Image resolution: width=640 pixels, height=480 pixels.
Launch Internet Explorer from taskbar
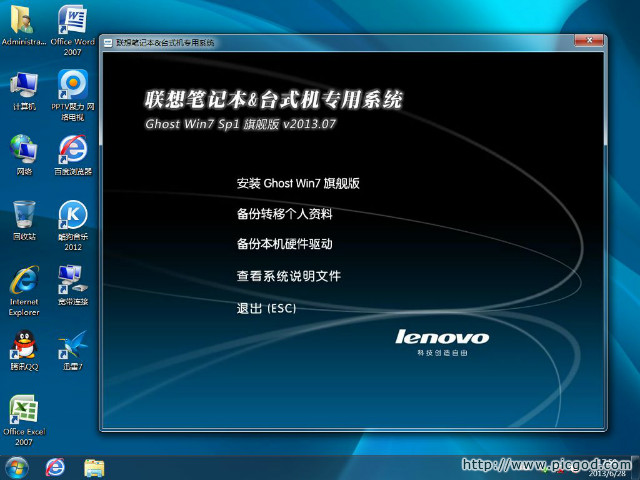[x=55, y=467]
